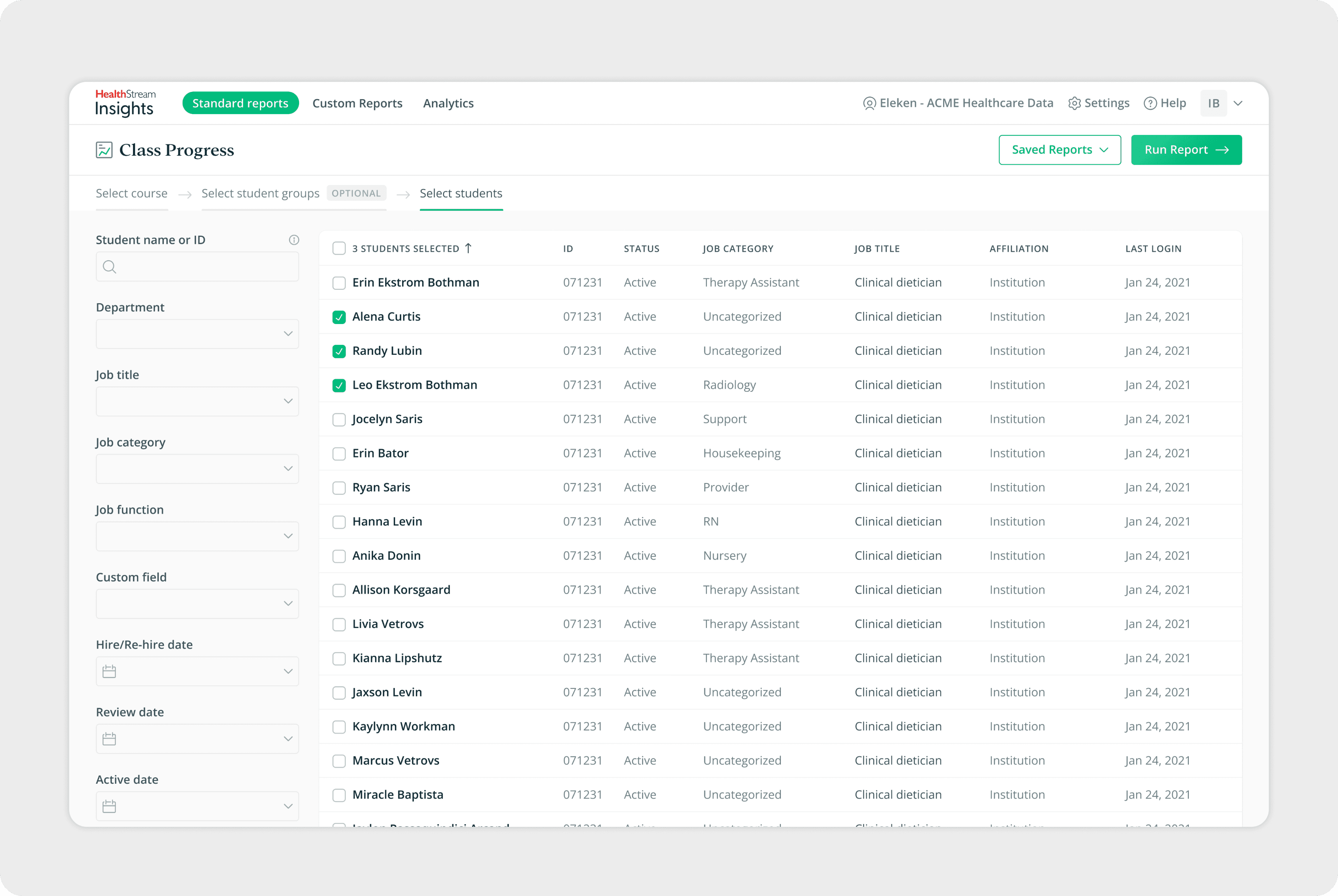Click the Settings gear icon

pos(1075,103)
